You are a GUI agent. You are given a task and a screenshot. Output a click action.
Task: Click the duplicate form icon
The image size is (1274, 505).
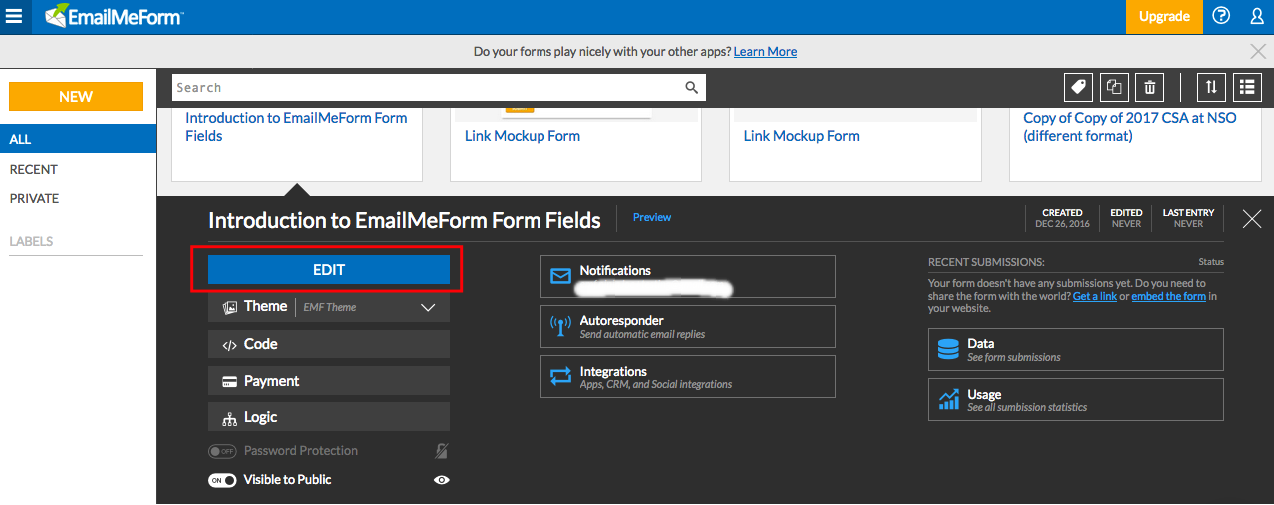pyautogui.click(x=1113, y=88)
